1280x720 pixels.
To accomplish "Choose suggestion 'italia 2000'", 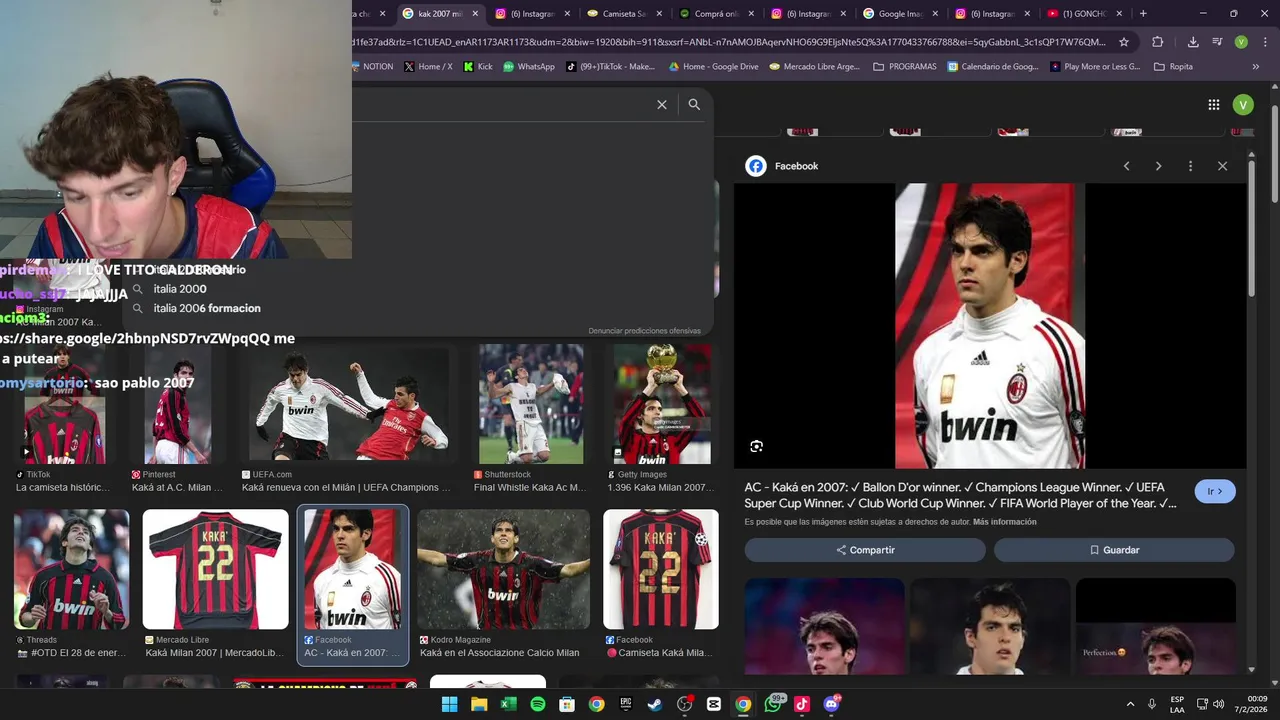I will (180, 289).
